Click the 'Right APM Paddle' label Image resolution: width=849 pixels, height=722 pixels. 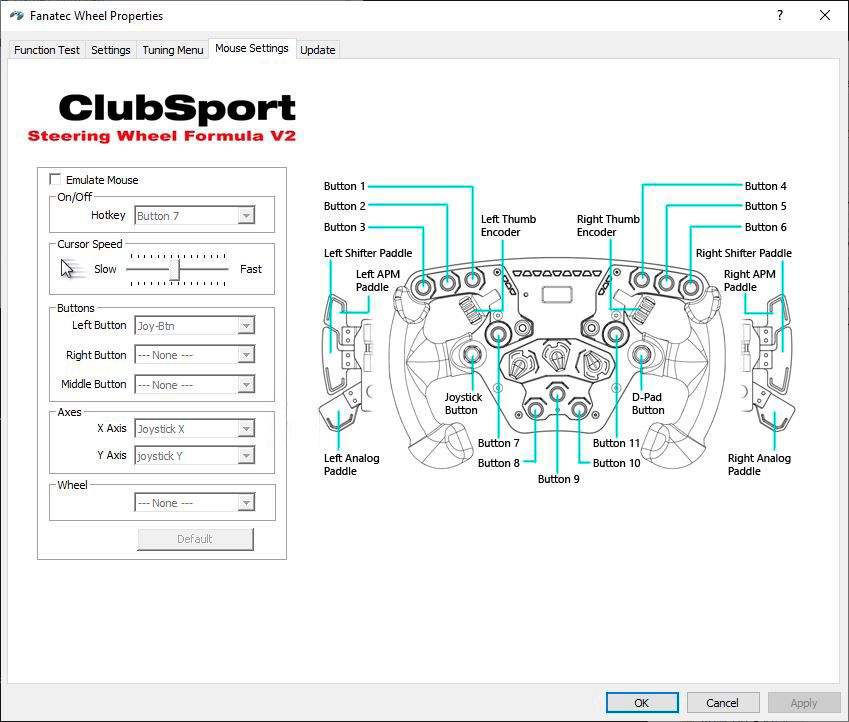click(x=750, y=281)
